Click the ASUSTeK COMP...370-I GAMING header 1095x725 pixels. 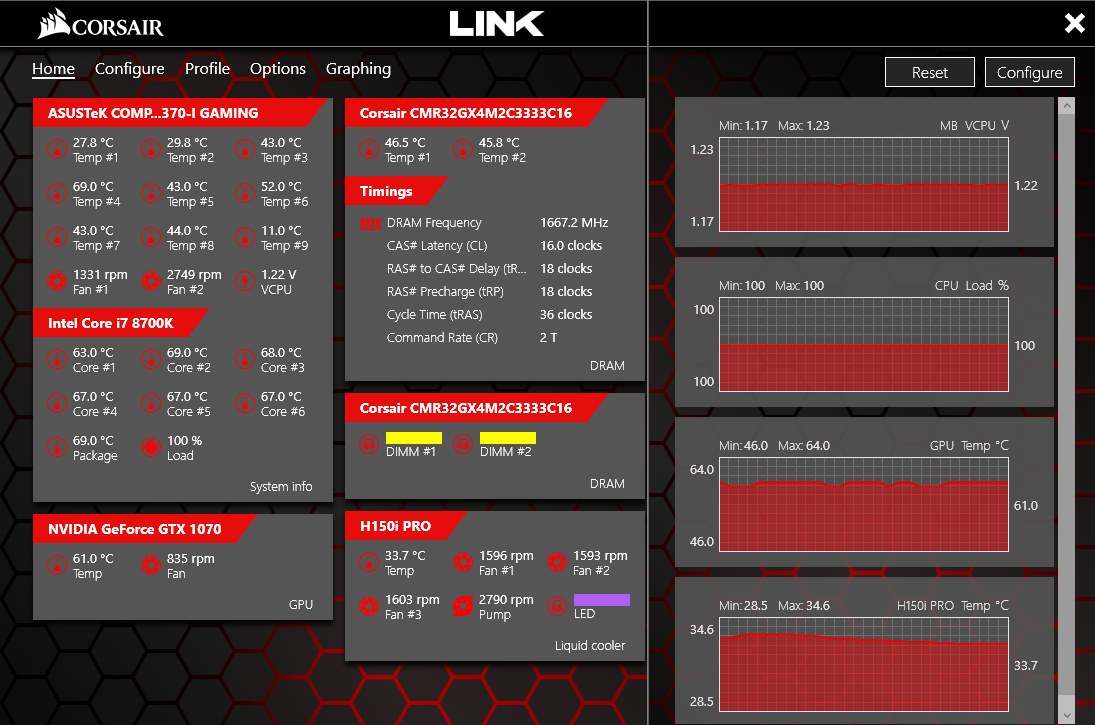[x=180, y=113]
